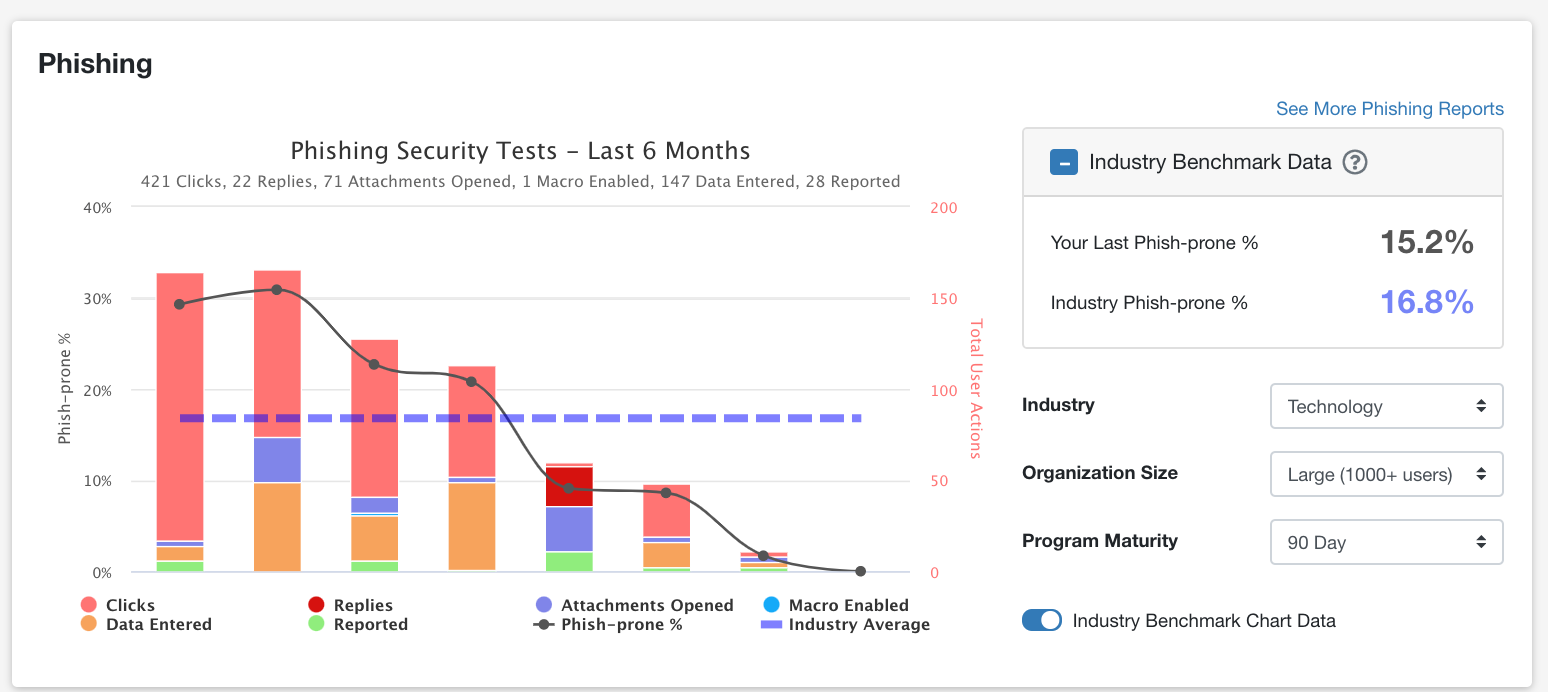Toggle Industry Benchmark Chart Data switch
1548x692 pixels.
pyautogui.click(x=1041, y=620)
